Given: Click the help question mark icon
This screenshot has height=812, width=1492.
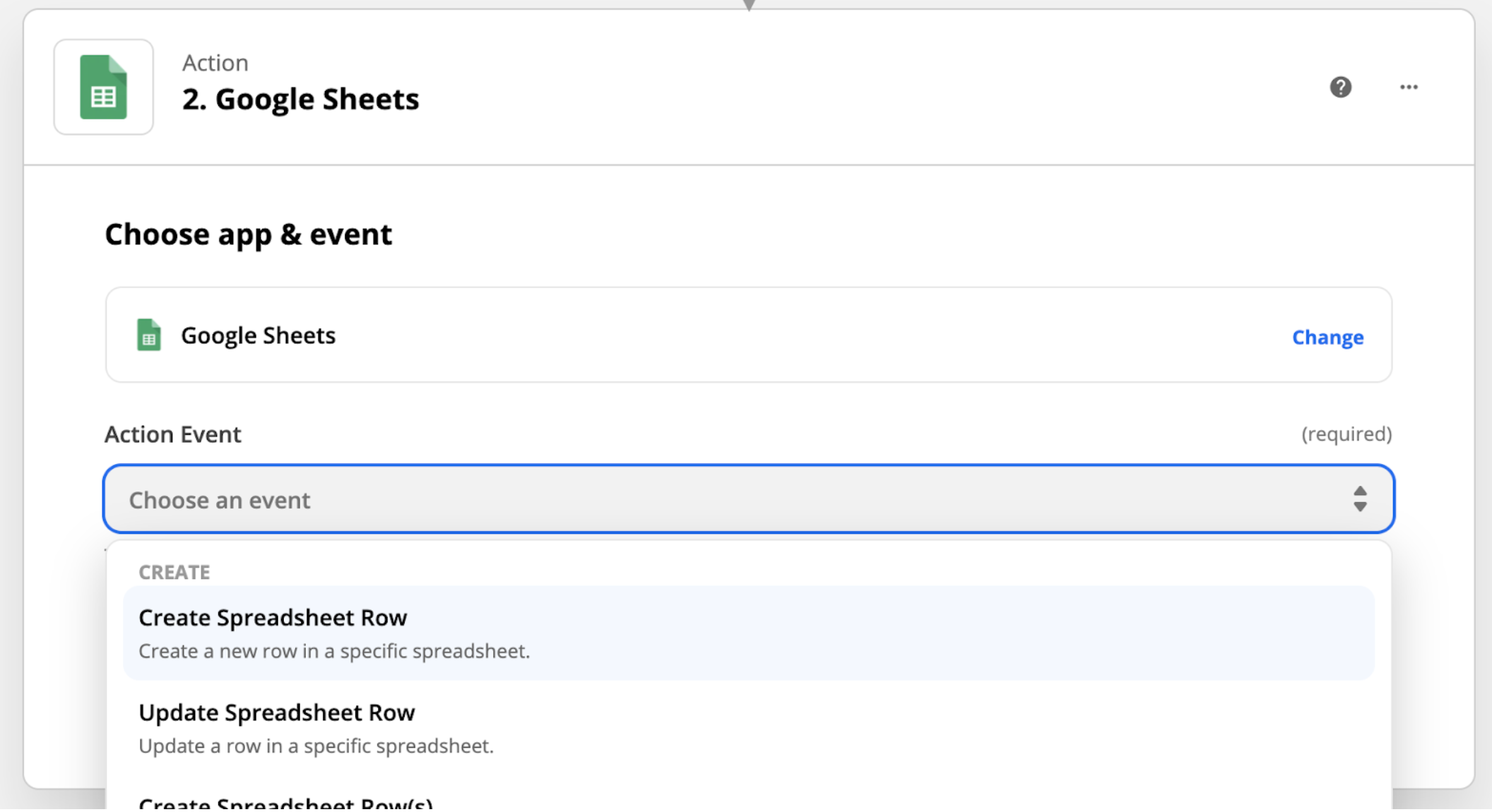Looking at the screenshot, I should point(1340,87).
